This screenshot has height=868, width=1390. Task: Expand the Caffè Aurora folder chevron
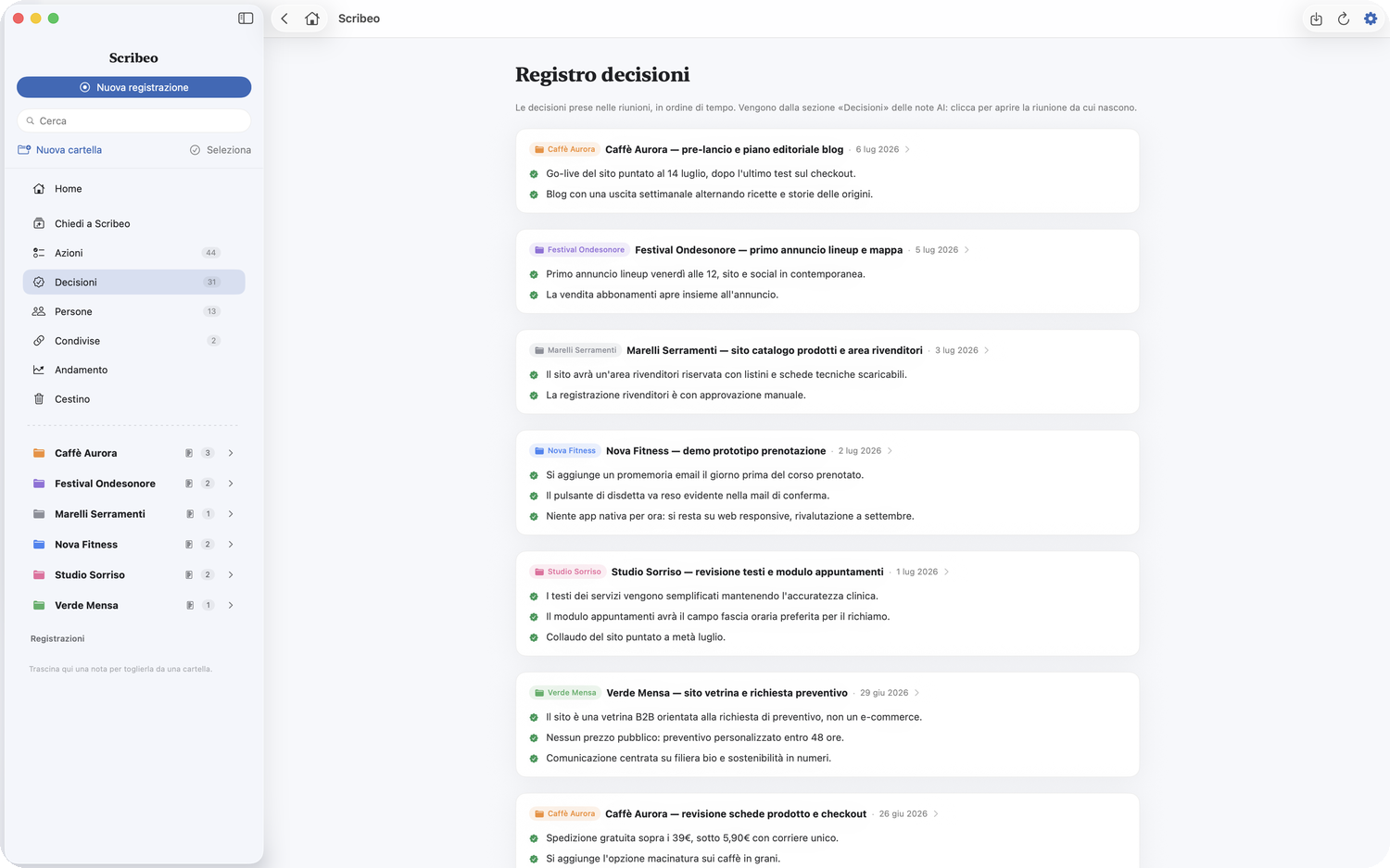(x=231, y=453)
